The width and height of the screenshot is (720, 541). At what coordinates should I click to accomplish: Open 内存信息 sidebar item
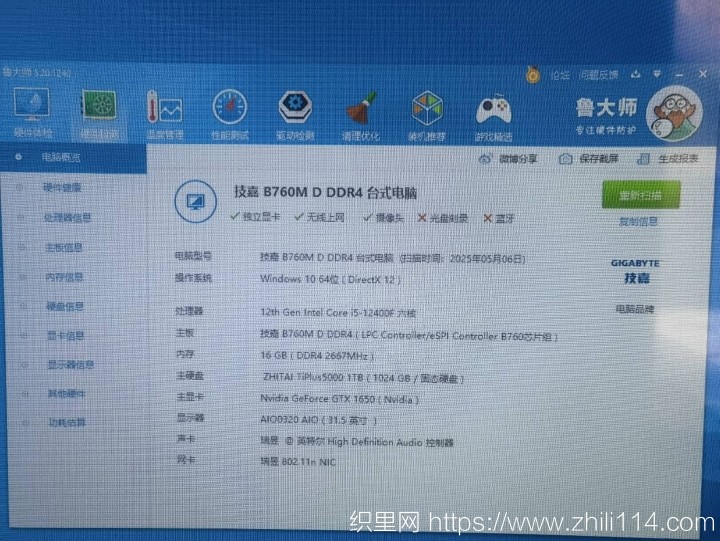[64, 277]
